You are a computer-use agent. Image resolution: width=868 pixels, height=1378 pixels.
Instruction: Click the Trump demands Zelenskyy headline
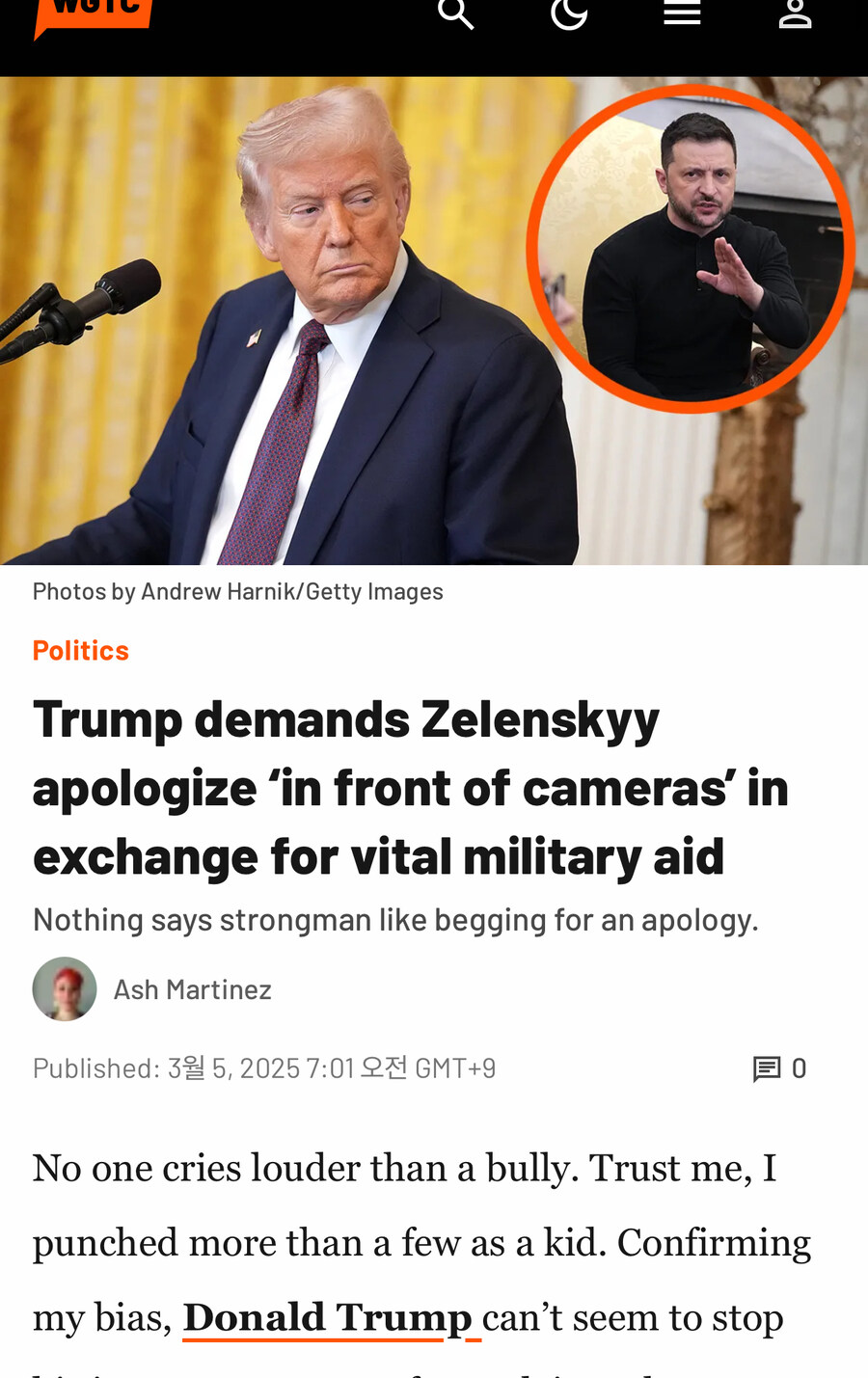coord(411,788)
